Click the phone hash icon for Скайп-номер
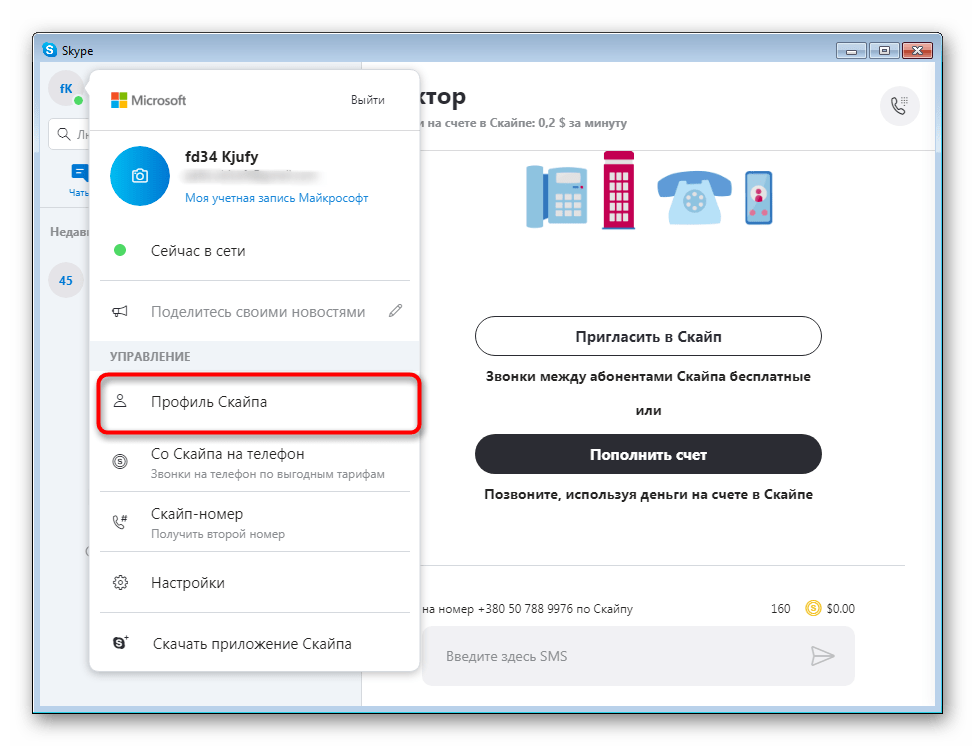The width and height of the screenshot is (975, 746). coord(120,522)
